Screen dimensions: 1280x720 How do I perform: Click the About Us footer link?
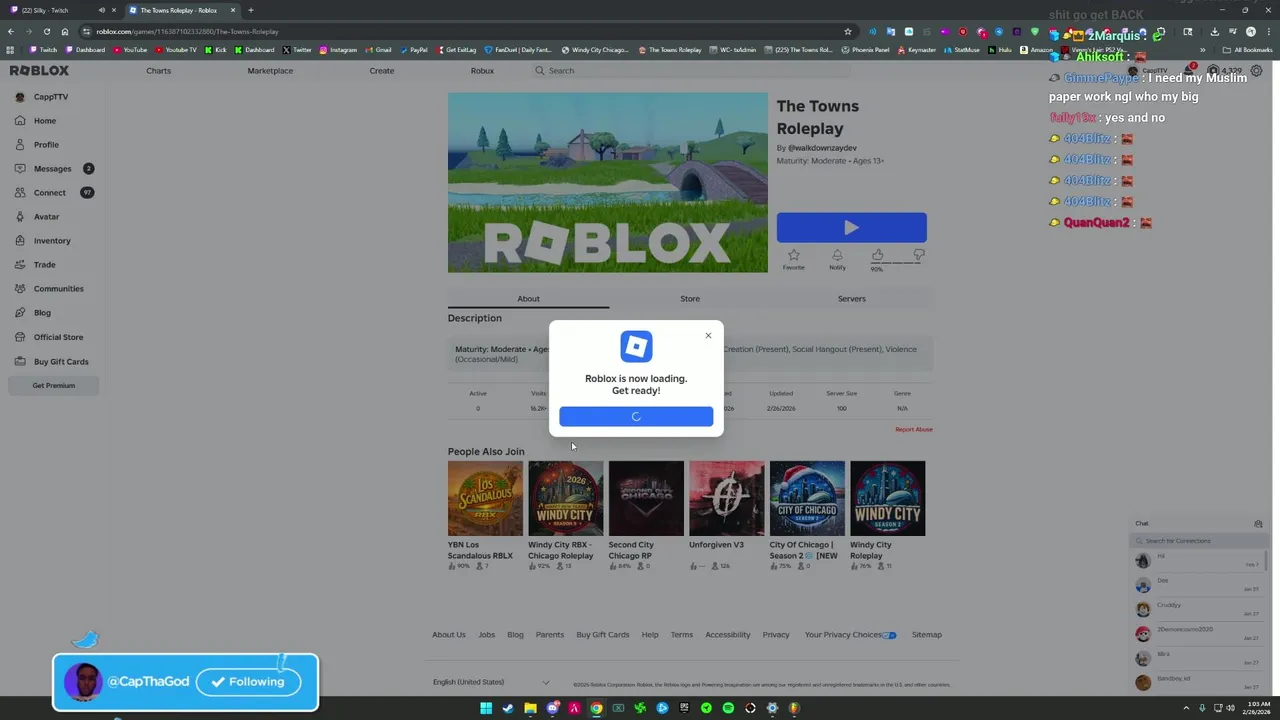(448, 635)
